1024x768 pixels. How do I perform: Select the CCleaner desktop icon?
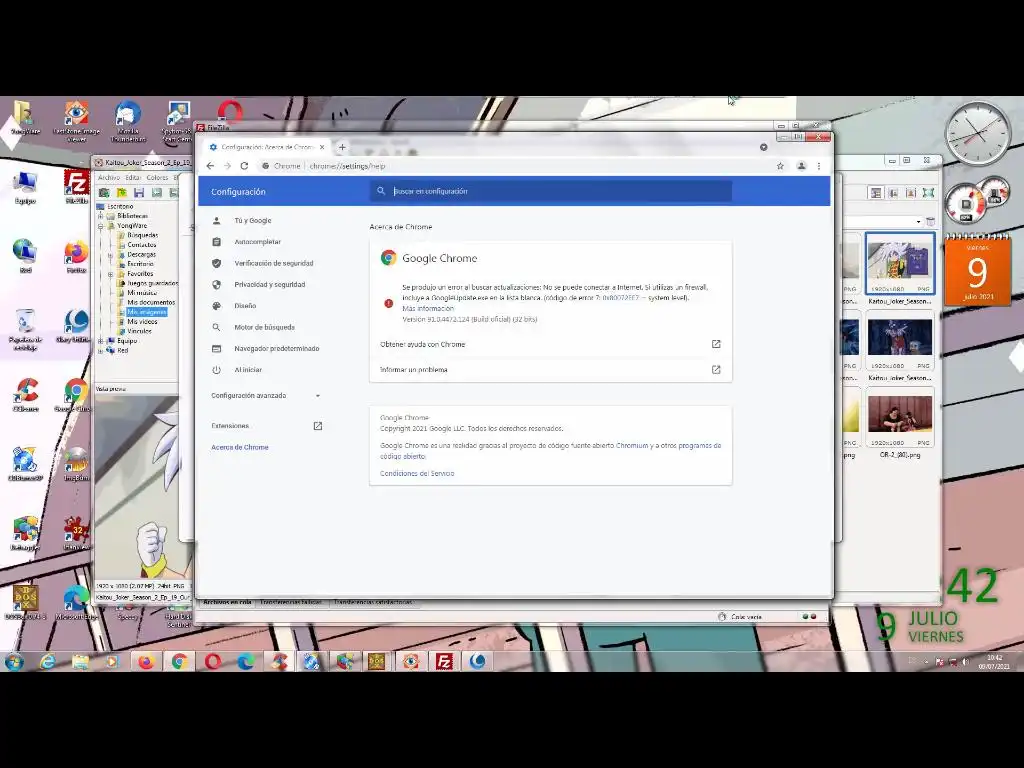26,394
